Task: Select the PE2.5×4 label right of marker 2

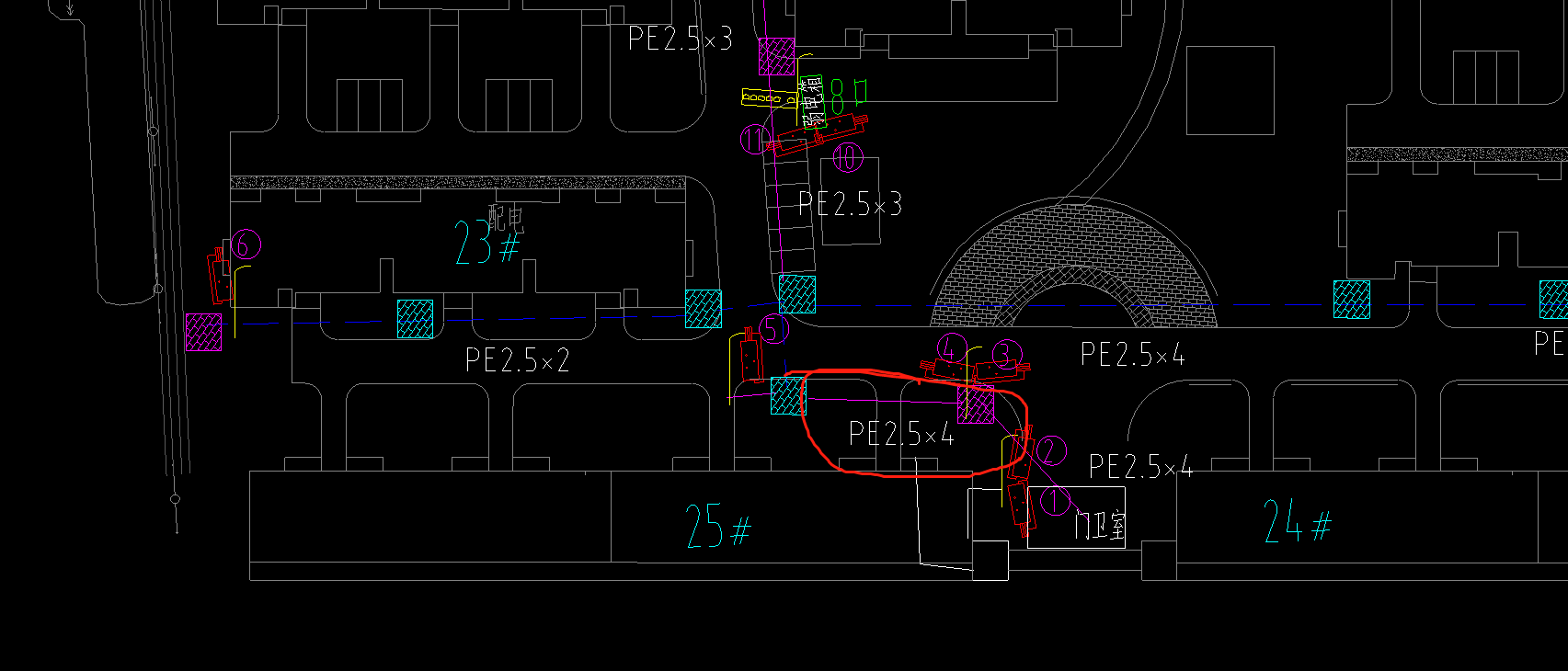Action: click(1140, 467)
